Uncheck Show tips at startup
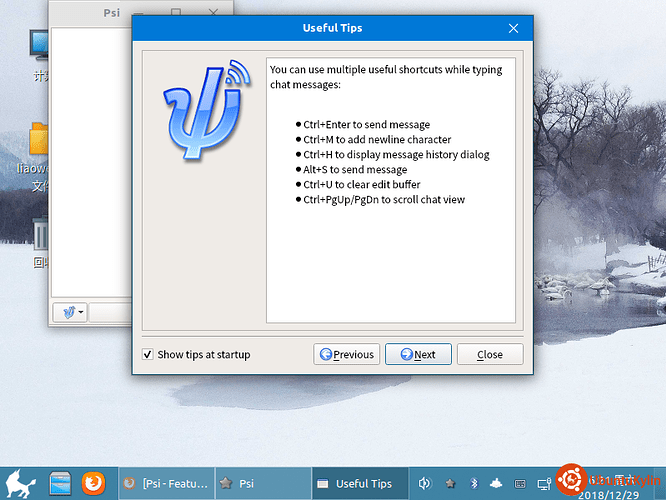The width and height of the screenshot is (666, 500). tap(147, 354)
